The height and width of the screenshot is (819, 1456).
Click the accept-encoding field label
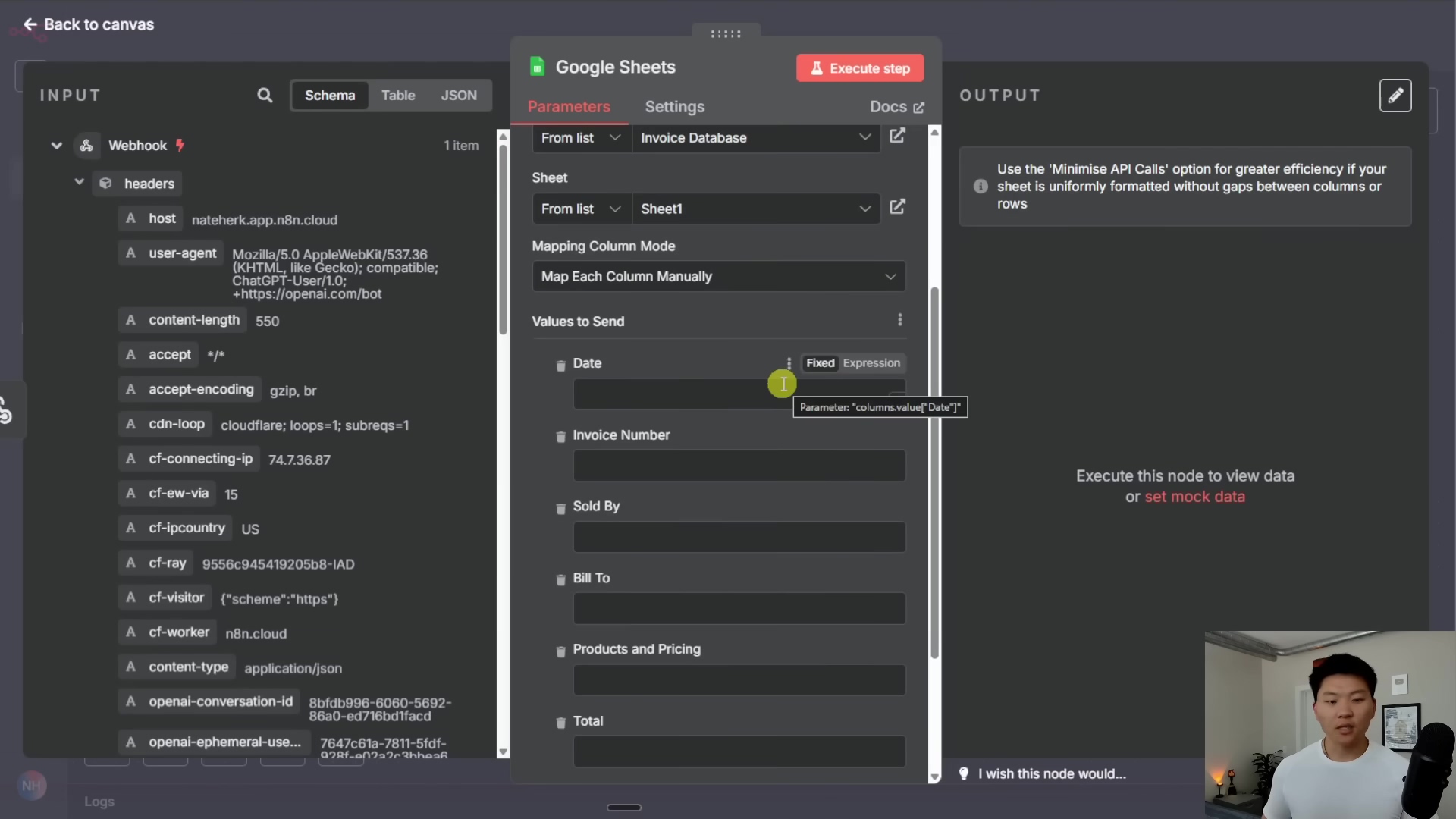point(201,389)
